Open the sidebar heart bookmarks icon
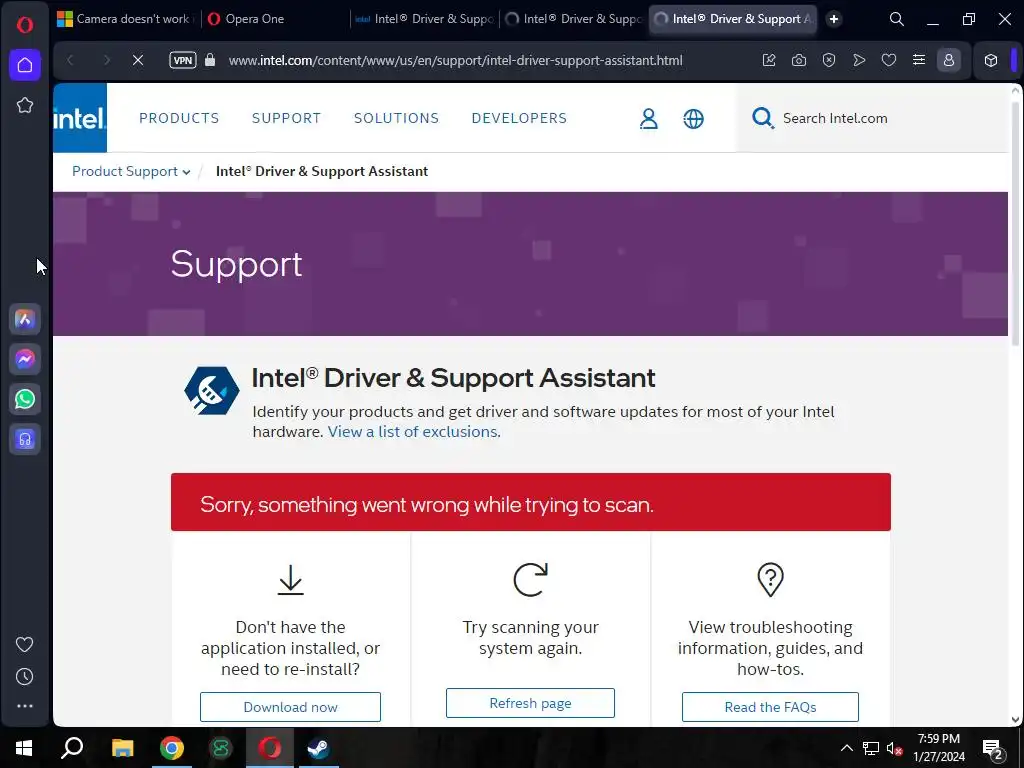 tap(25, 645)
